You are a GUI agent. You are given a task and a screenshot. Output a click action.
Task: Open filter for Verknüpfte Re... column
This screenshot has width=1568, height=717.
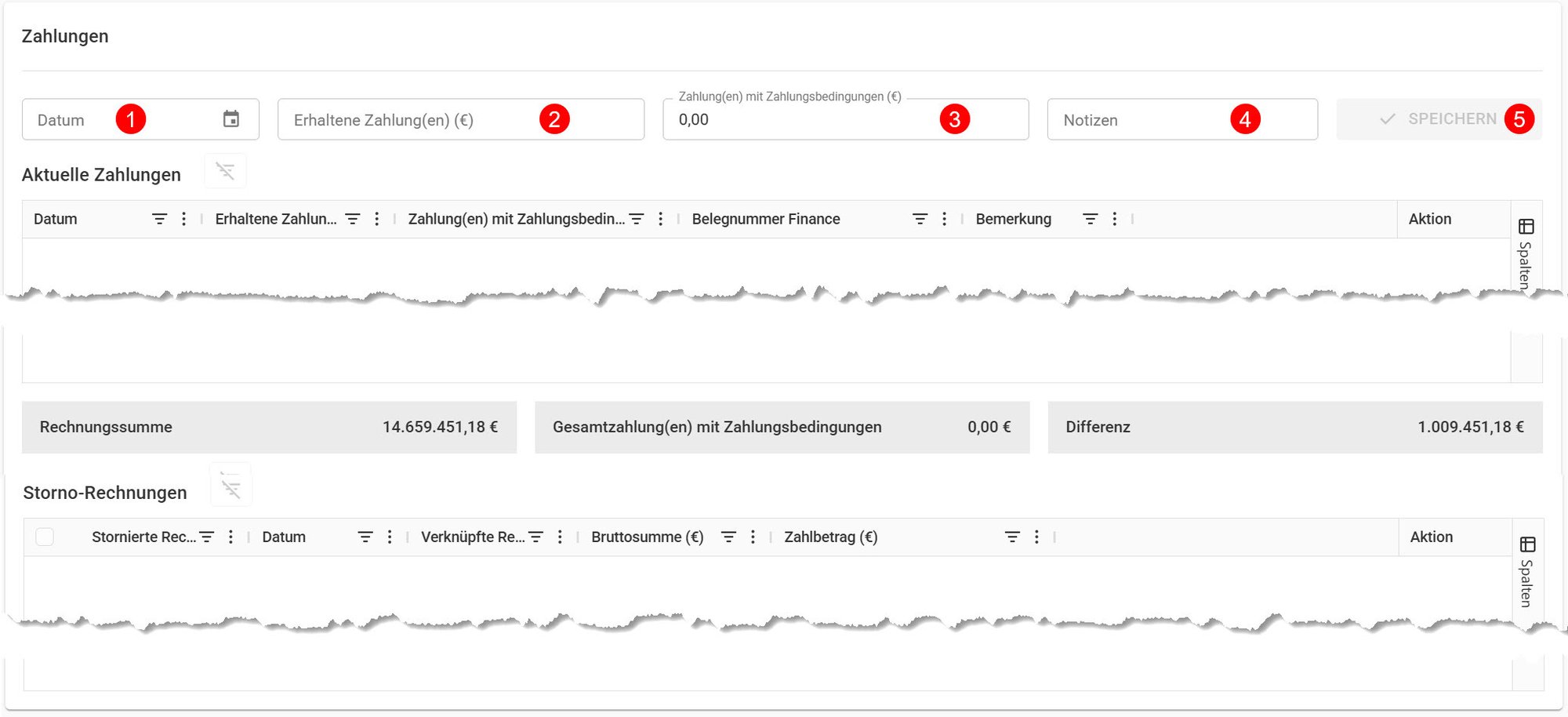click(536, 537)
